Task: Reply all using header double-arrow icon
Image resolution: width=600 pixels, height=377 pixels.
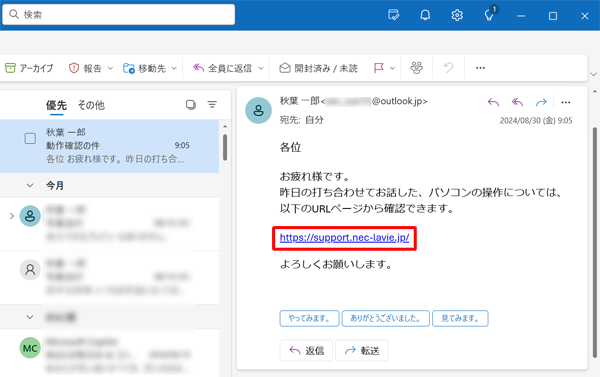Action: [517, 102]
